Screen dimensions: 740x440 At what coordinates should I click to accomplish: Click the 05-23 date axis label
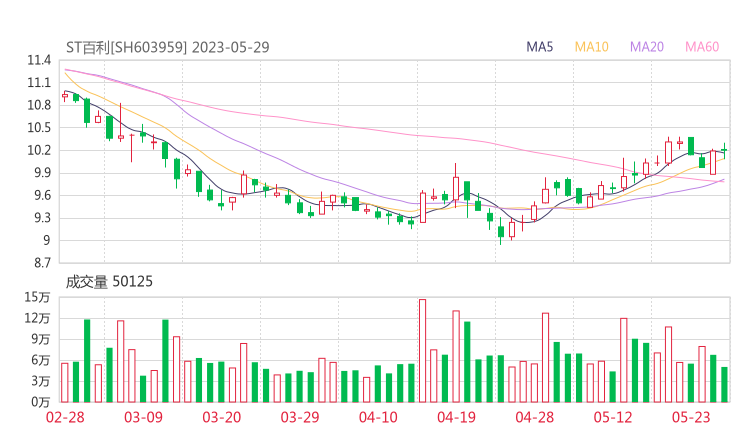[x=691, y=417]
